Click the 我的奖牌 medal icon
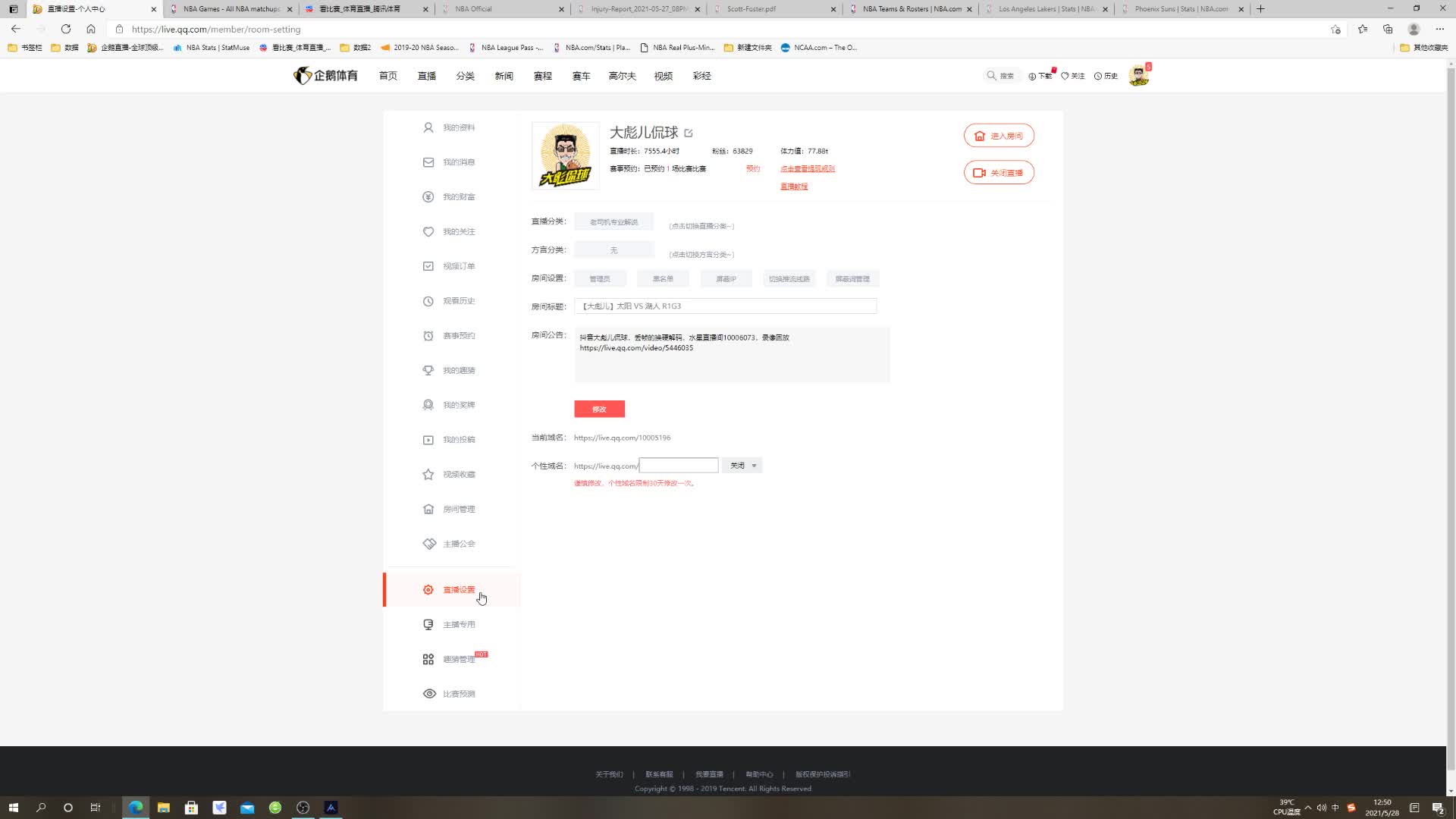Image resolution: width=1456 pixels, height=819 pixels. (x=428, y=405)
